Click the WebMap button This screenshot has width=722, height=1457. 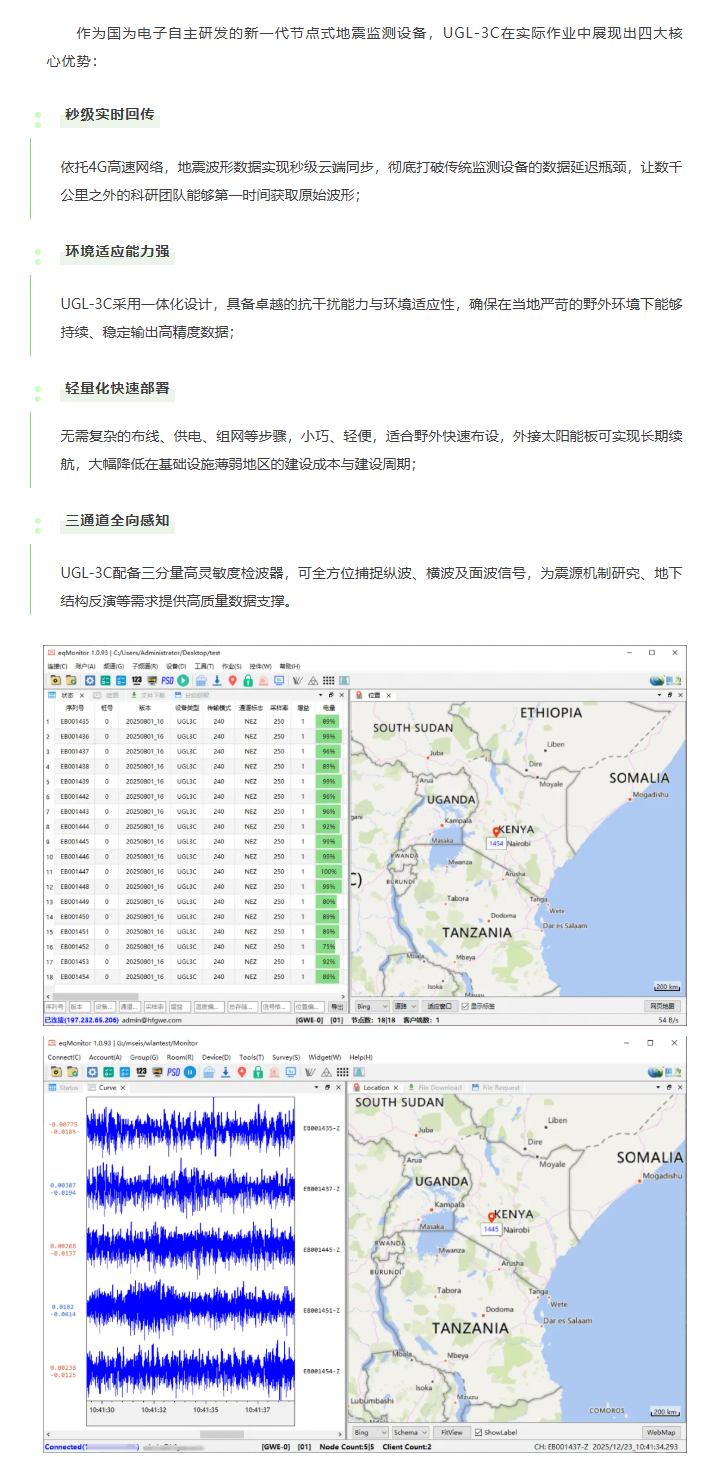tap(660, 1432)
